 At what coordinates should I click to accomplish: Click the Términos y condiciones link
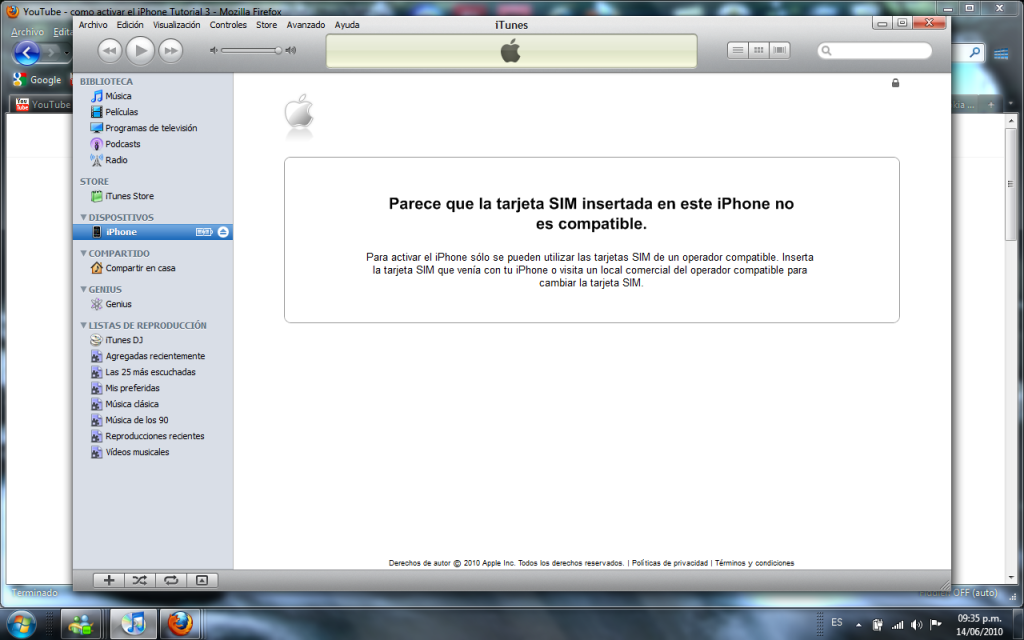coord(754,563)
